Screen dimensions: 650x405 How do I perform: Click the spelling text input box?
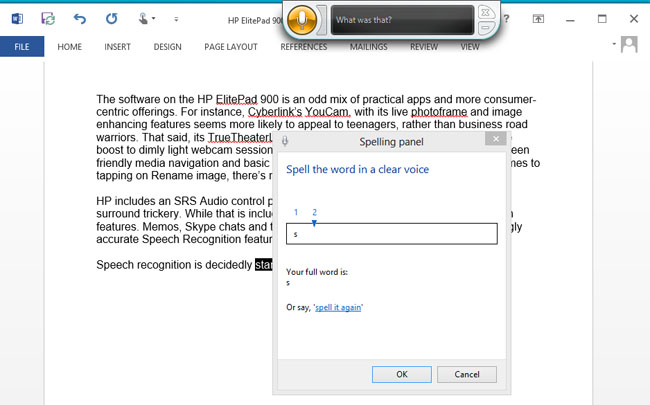coord(392,234)
